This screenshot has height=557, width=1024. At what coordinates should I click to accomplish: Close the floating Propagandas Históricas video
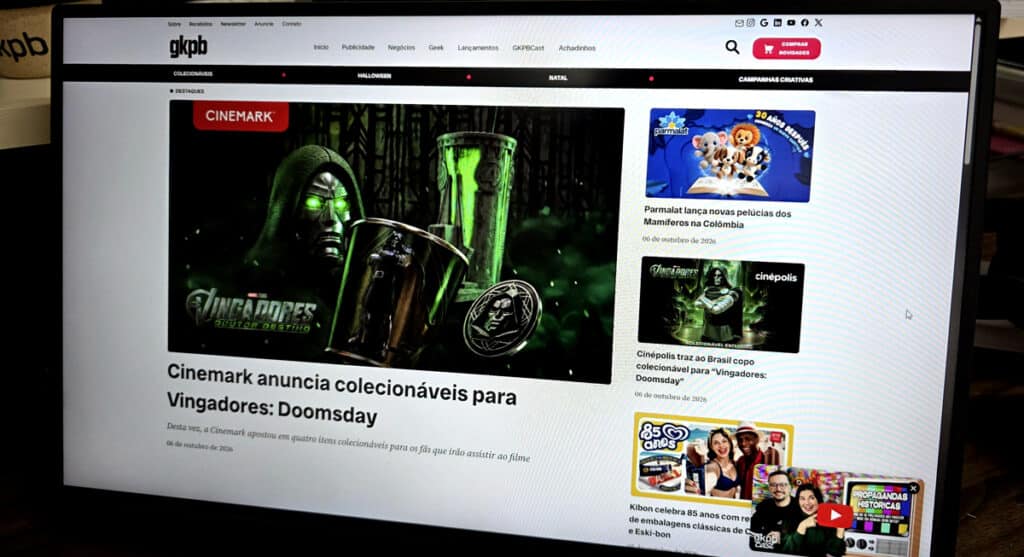(x=913, y=488)
